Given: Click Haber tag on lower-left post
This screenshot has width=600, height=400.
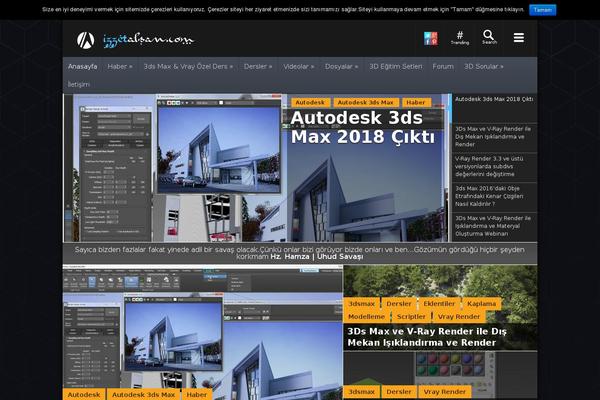Looking at the screenshot, I should click(197, 394).
